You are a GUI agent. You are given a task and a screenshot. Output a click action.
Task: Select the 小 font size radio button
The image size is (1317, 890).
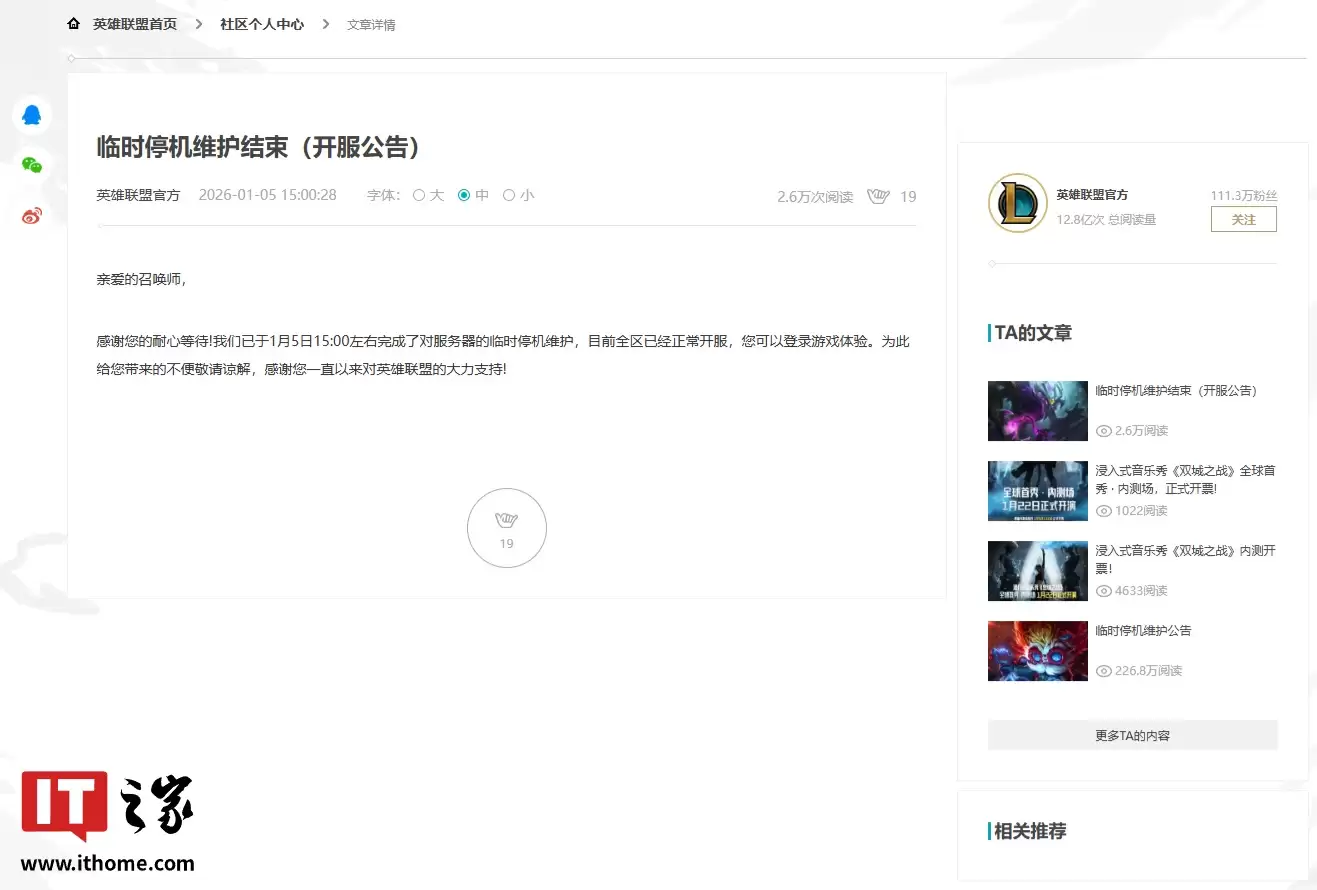(x=509, y=196)
